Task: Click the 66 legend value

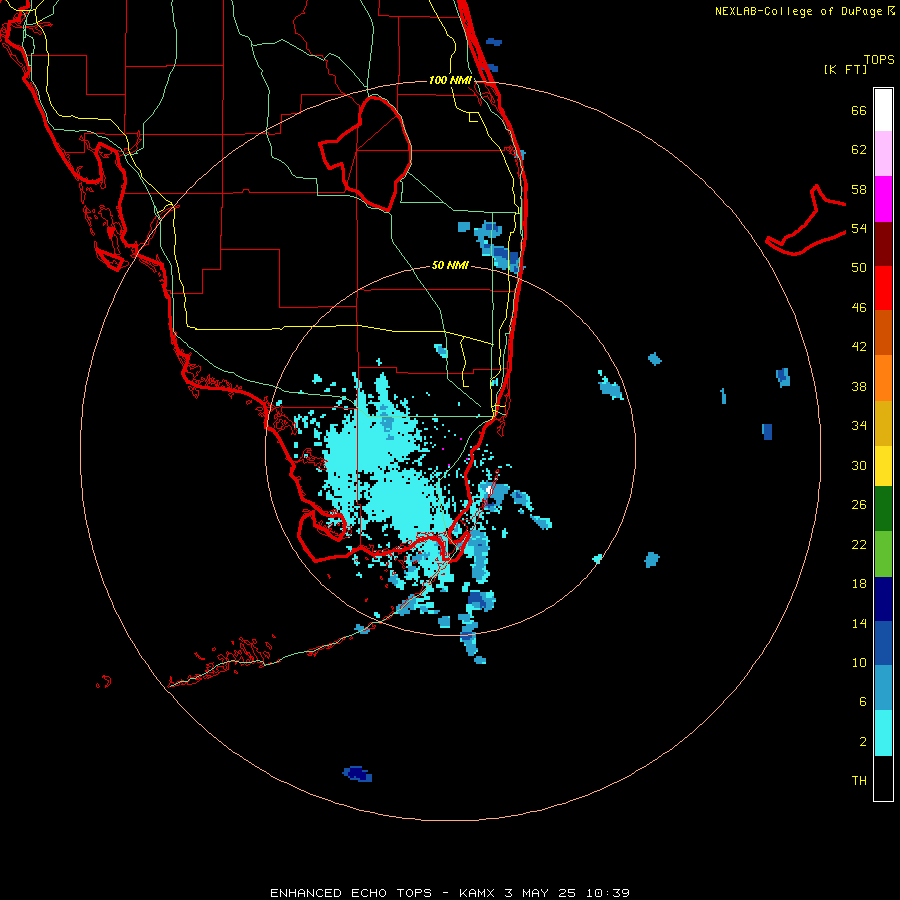Action: [x=859, y=111]
